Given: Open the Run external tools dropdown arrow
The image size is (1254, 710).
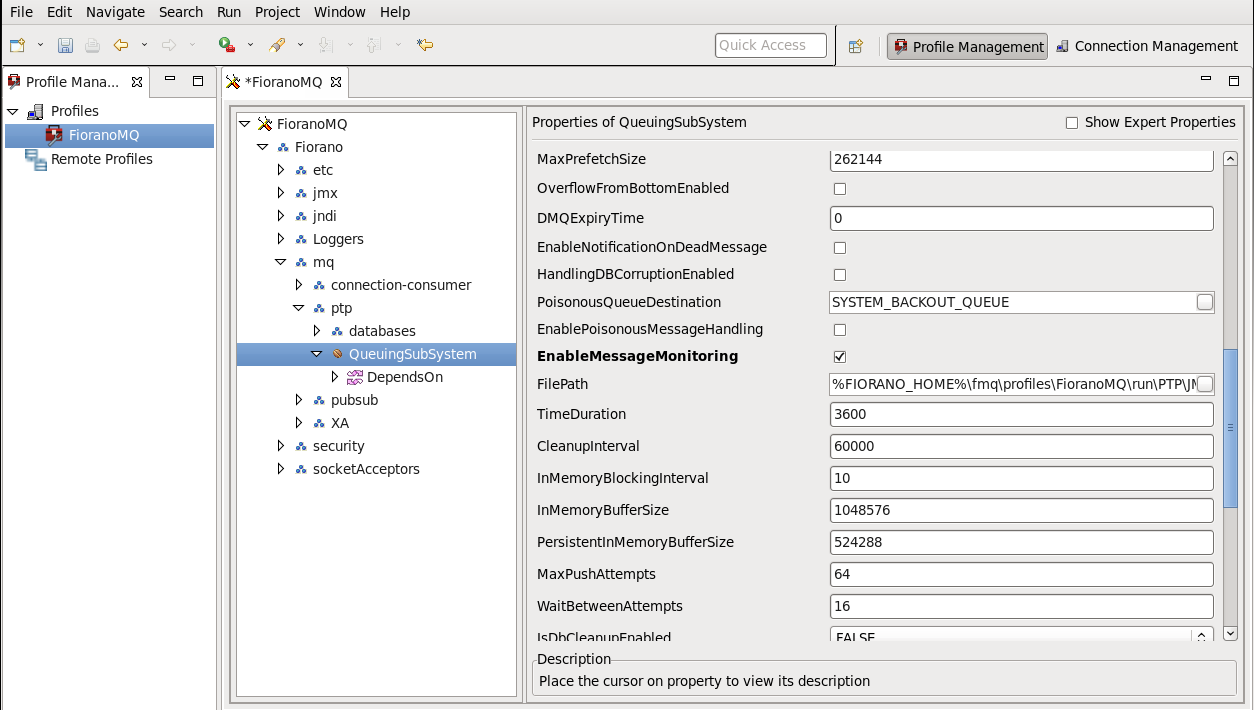Looking at the screenshot, I should click(250, 45).
